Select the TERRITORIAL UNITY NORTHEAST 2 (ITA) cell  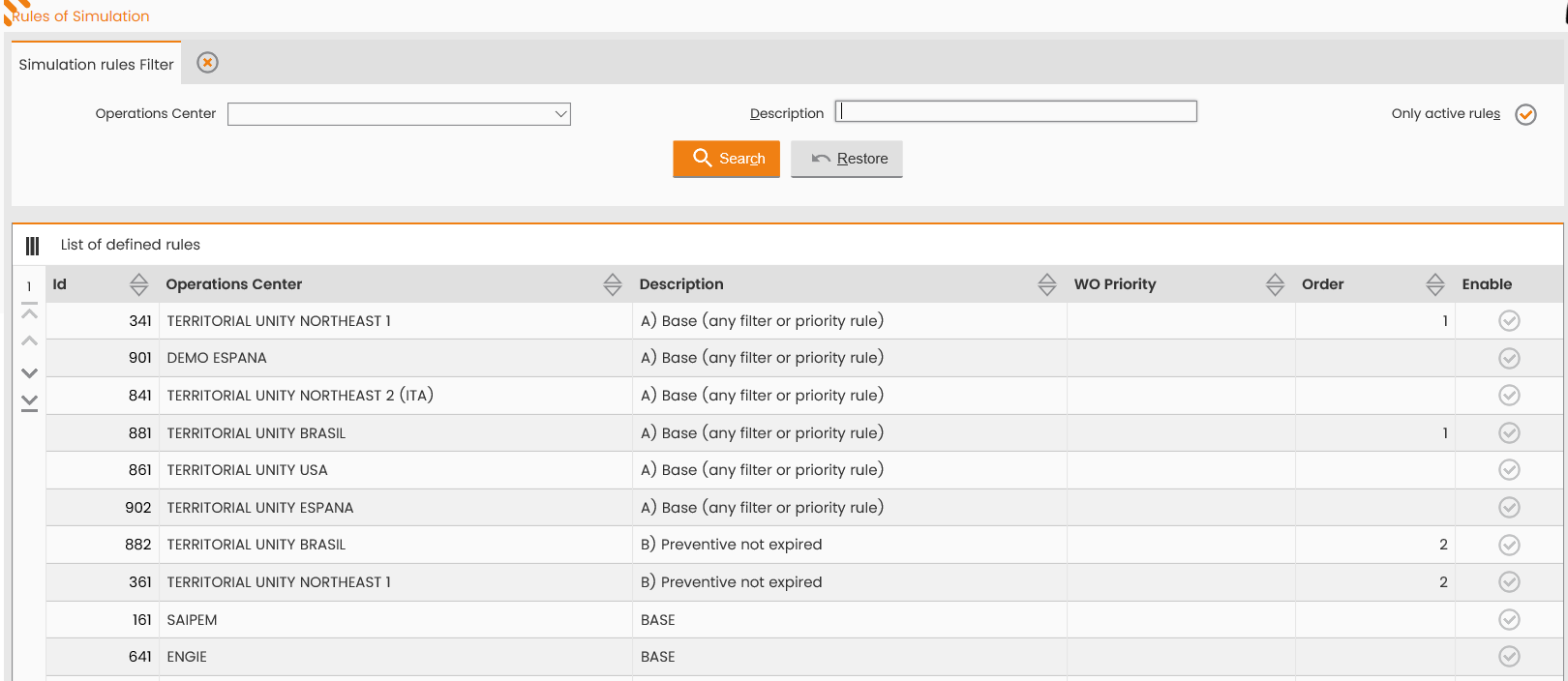tap(395, 396)
